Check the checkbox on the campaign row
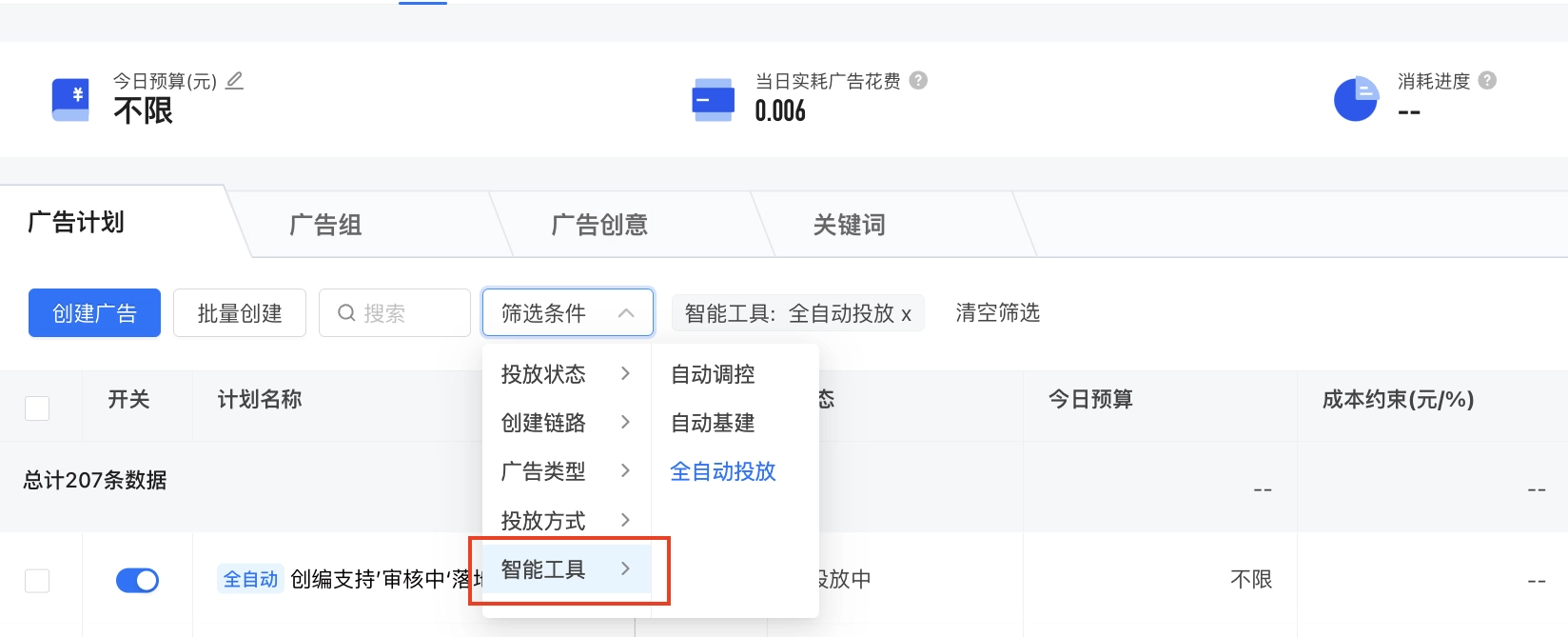The width and height of the screenshot is (1568, 637). (36, 579)
